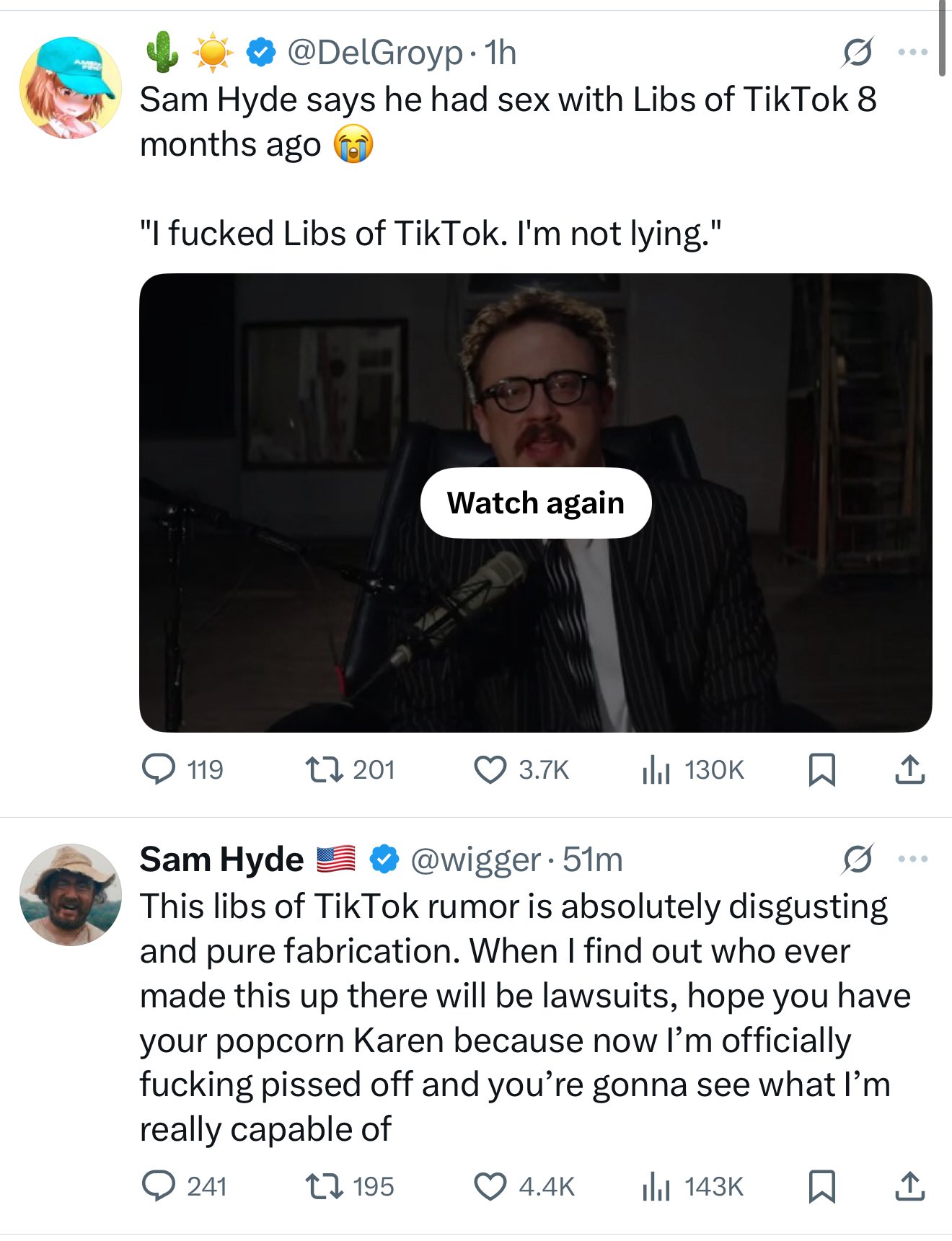Bookmark Sam Hyde's tweet
Viewport: 952px width, 1241px height.
coord(821,1185)
